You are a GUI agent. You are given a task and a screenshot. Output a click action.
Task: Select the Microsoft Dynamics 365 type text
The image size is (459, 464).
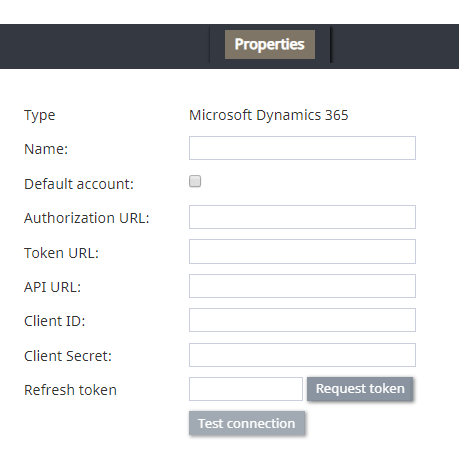tap(268, 115)
